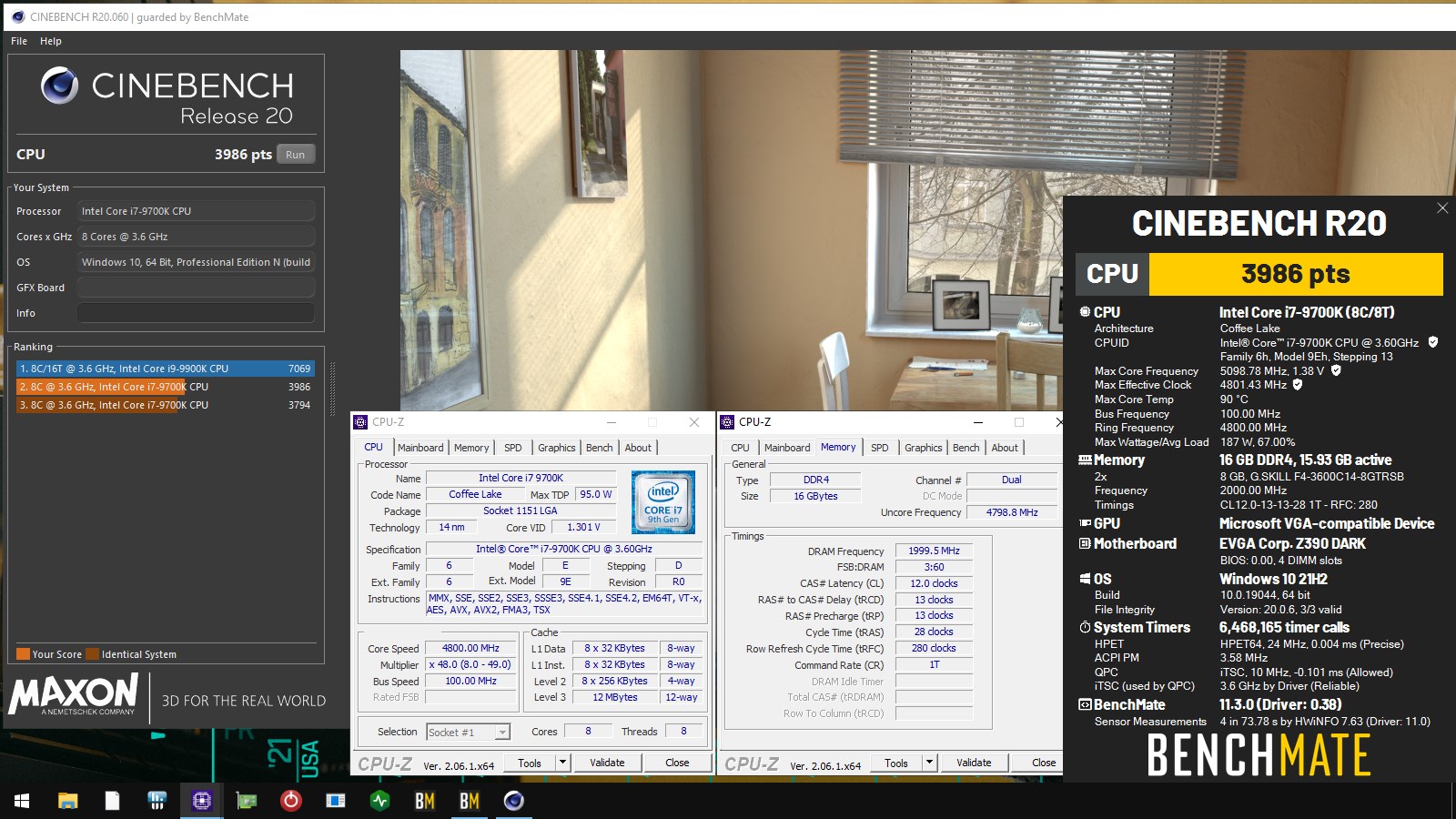Open the blue window taskbar icon
The height and width of the screenshot is (819, 1456).
coord(336,801)
